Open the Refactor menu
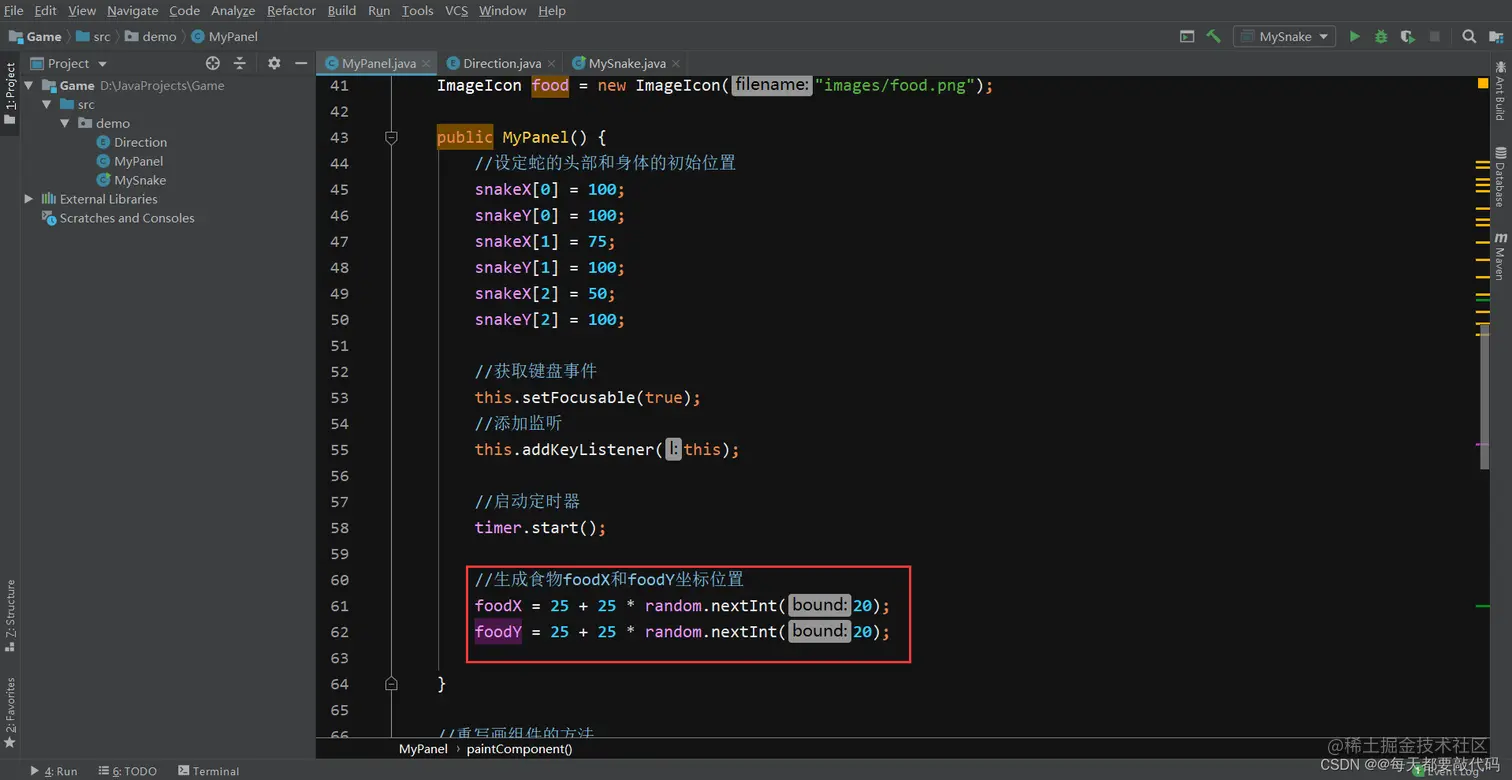The width and height of the screenshot is (1512, 780). click(x=291, y=10)
